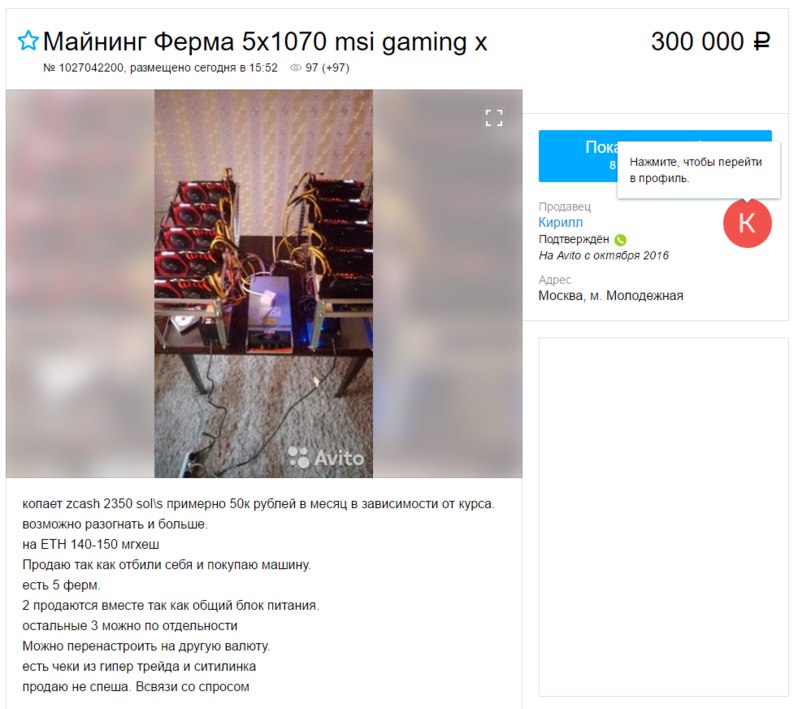
Task: Click the Avito watermark logo on photo
Action: [x=326, y=458]
